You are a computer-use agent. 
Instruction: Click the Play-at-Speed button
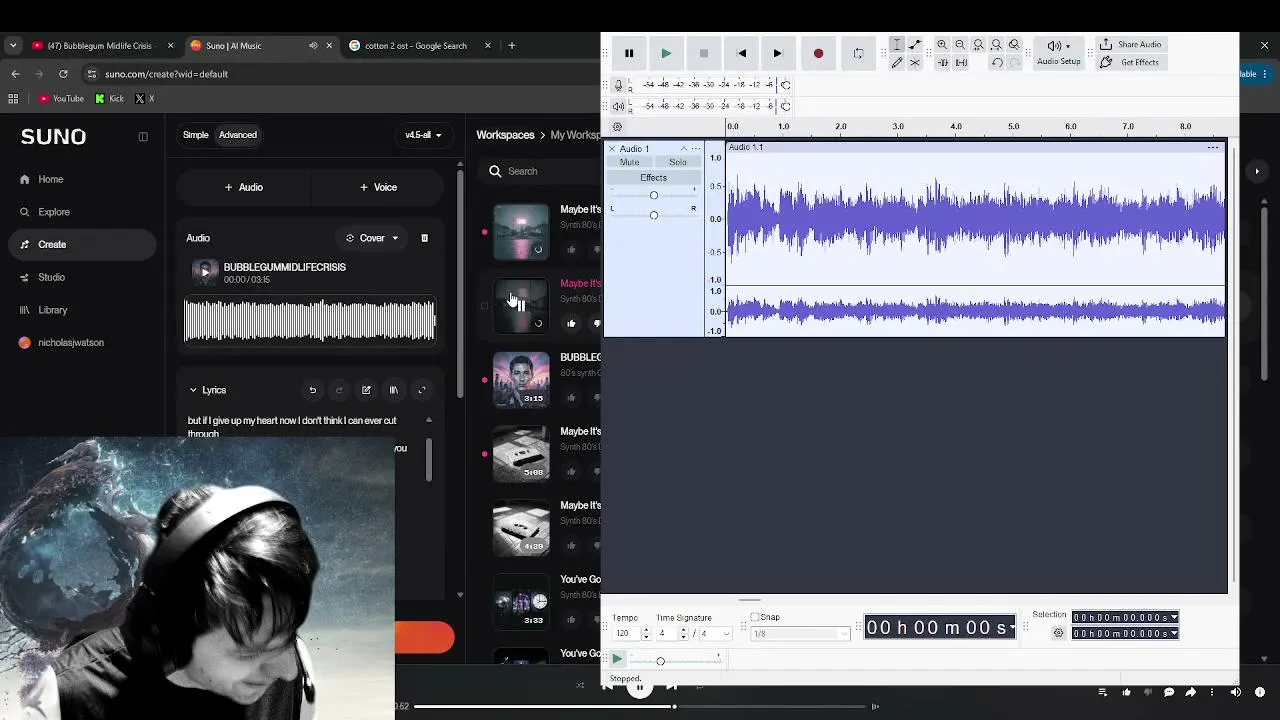coord(617,660)
